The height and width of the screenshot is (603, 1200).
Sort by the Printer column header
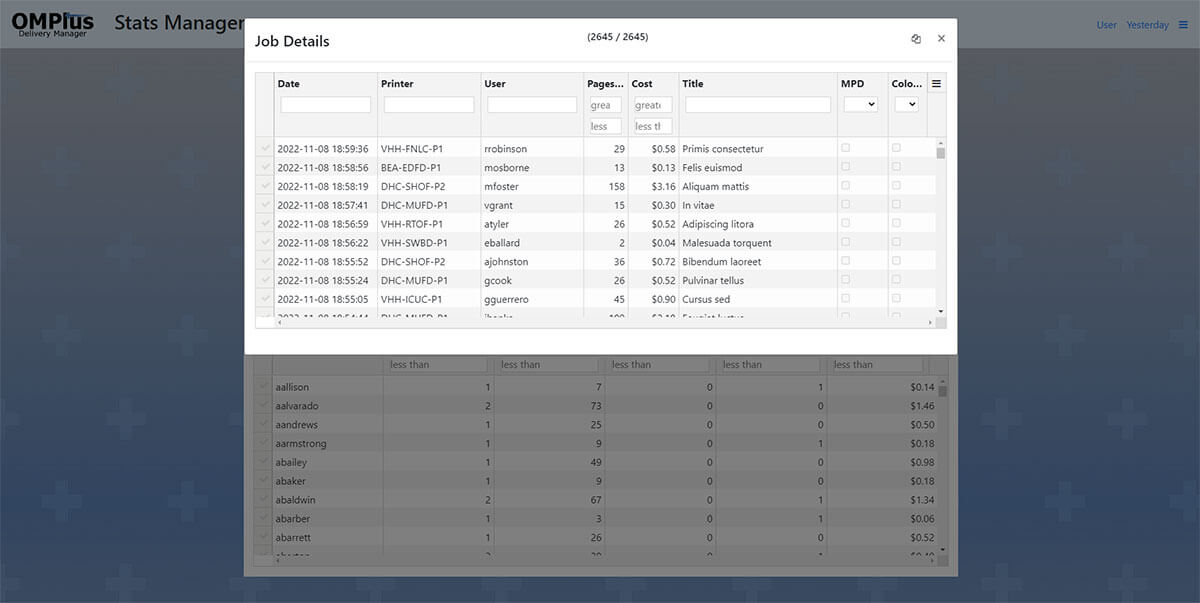tap(397, 84)
